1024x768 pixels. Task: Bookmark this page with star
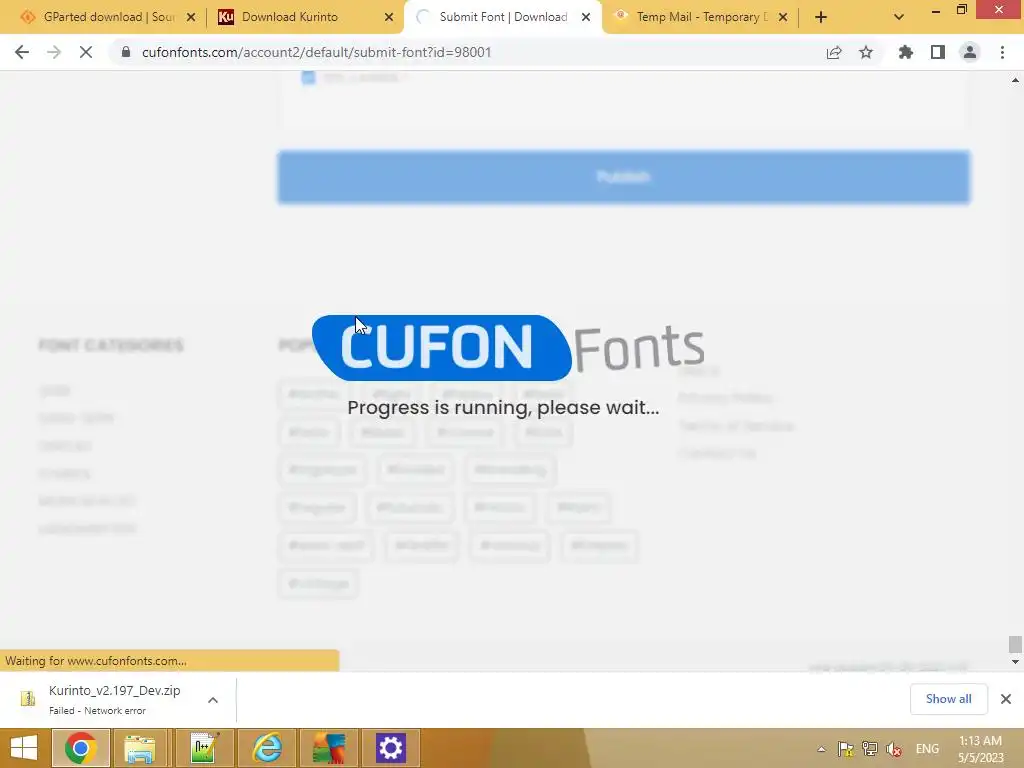(866, 52)
